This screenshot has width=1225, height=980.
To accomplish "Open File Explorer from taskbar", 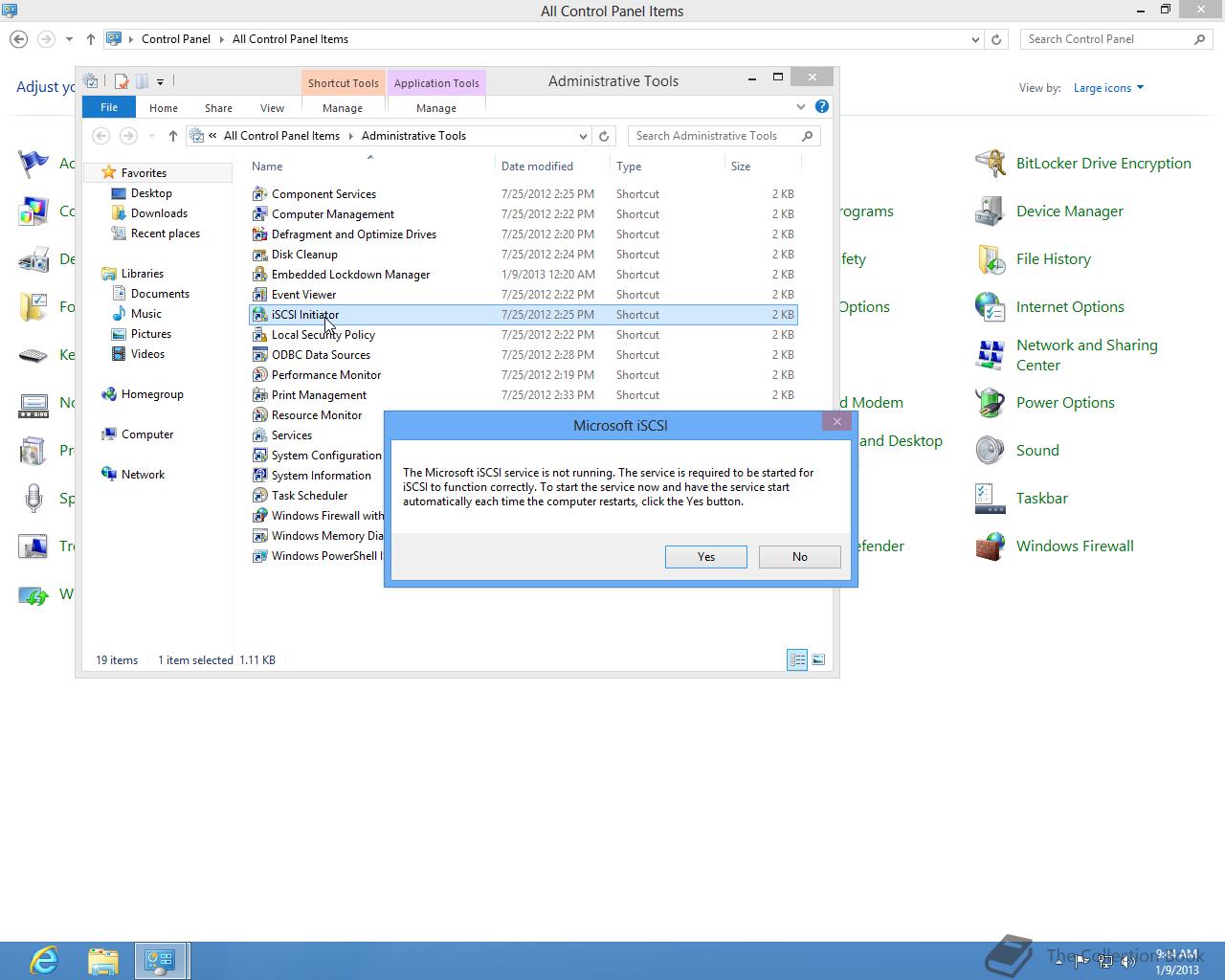I will tap(102, 960).
